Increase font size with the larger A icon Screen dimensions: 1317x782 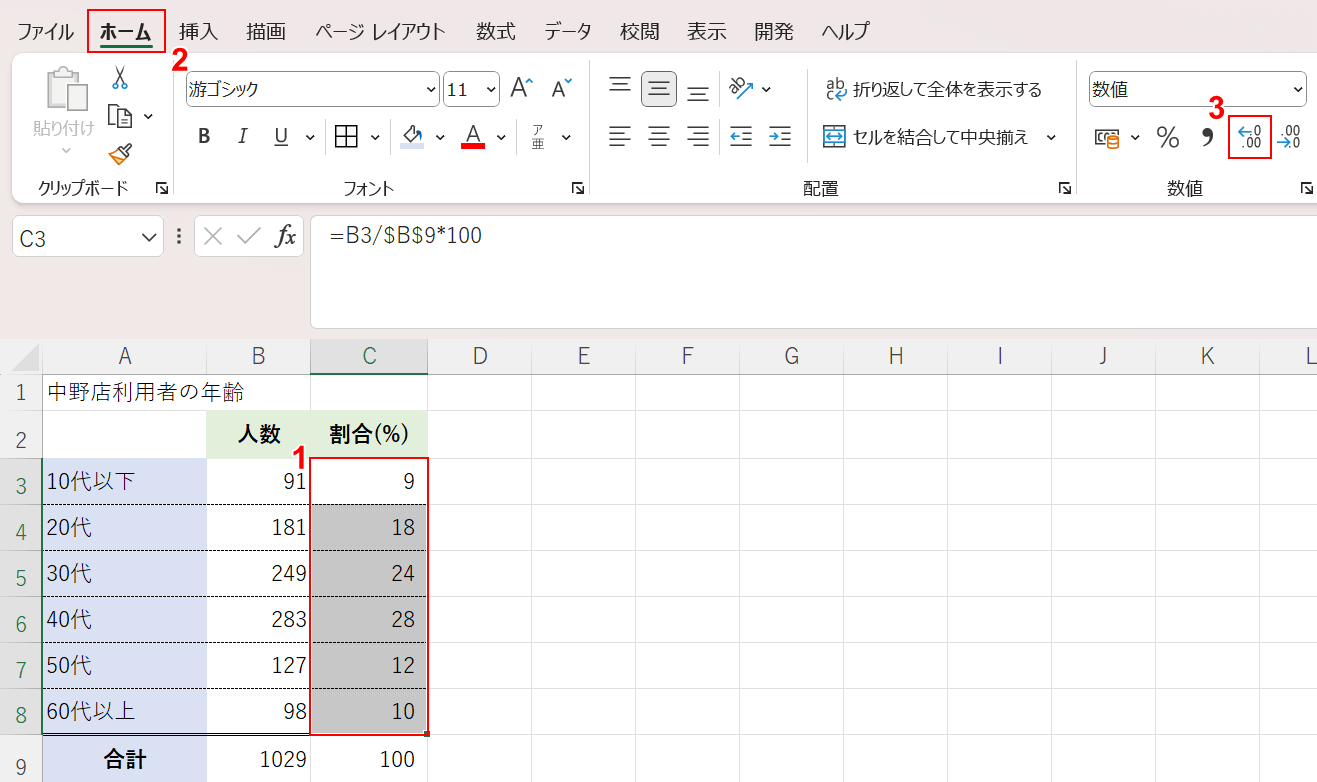tap(522, 89)
